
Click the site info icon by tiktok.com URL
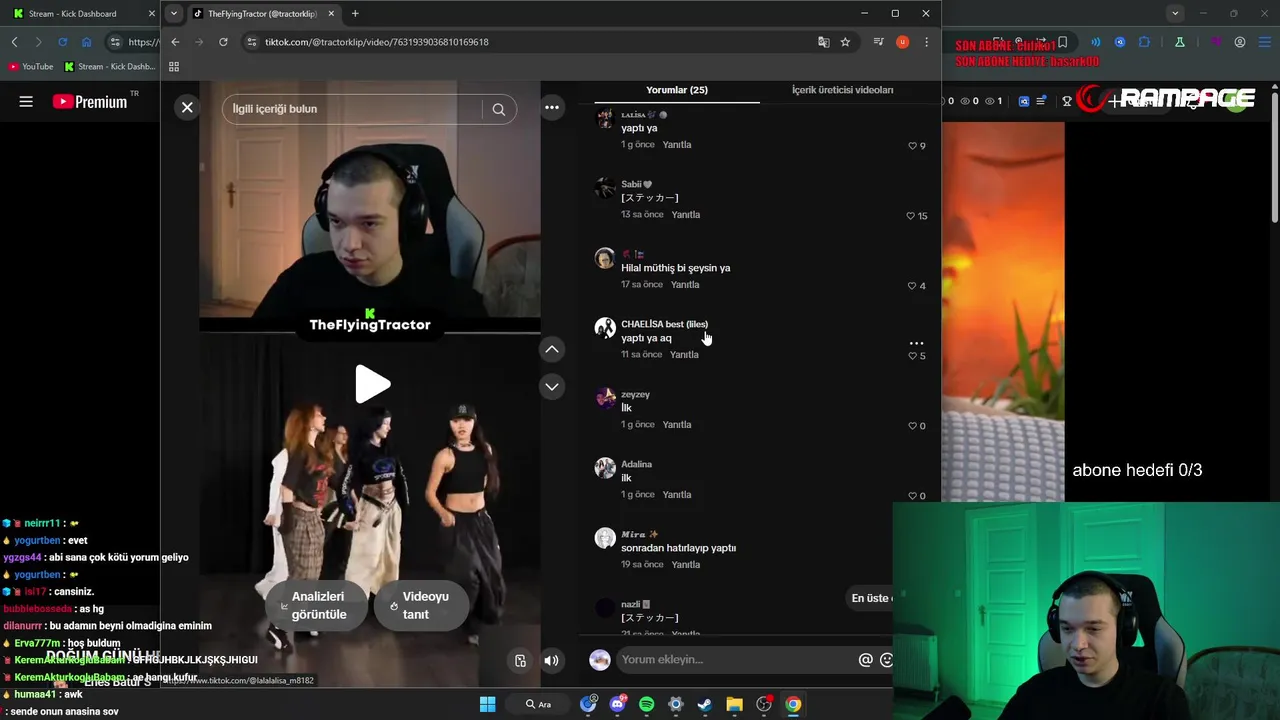(252, 42)
